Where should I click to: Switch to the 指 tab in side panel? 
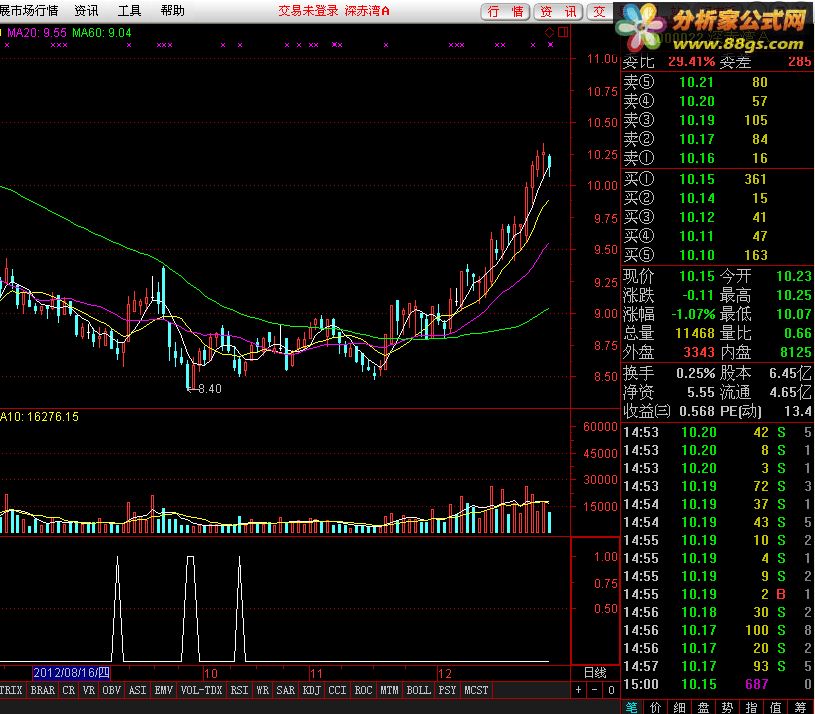coord(752,707)
